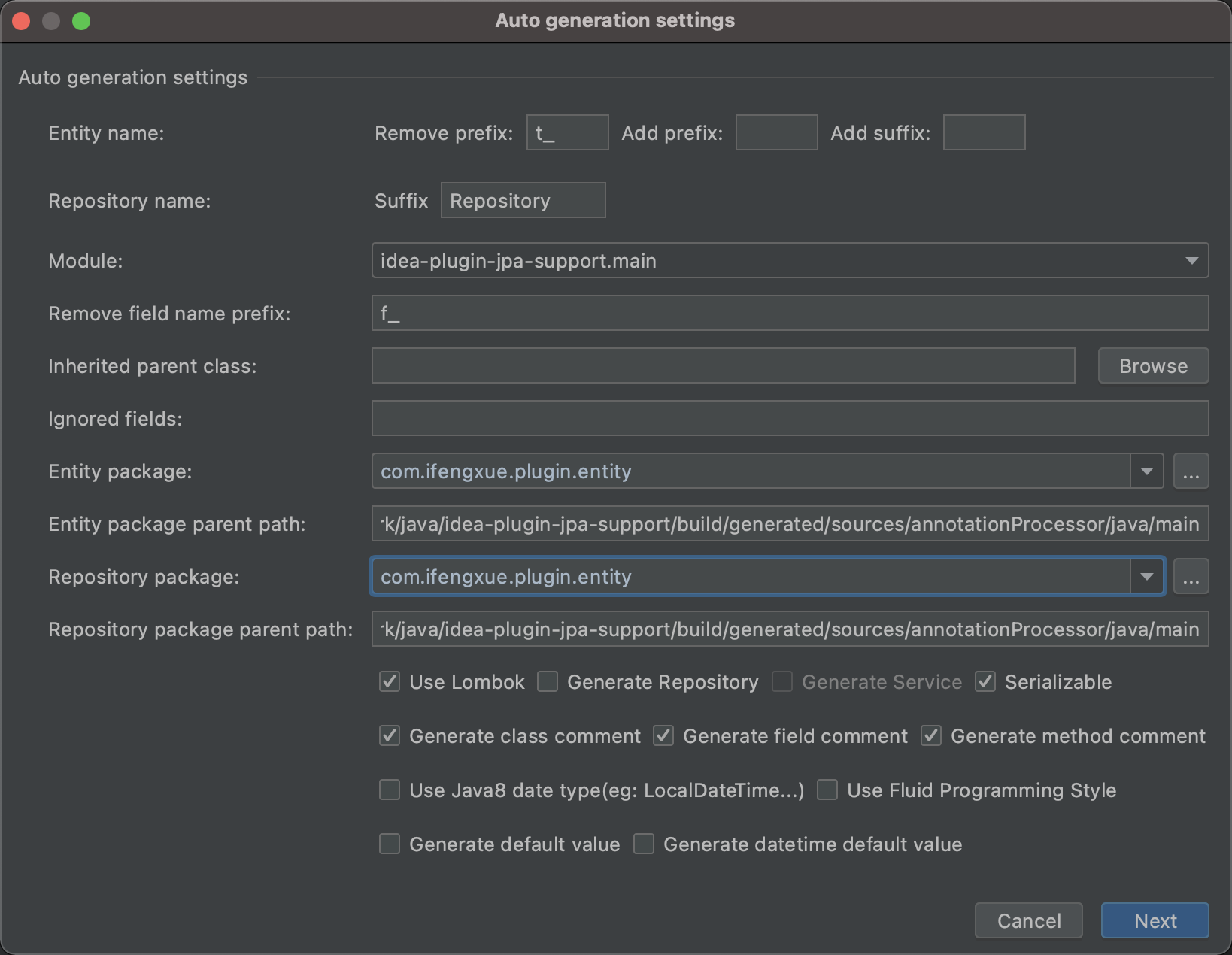This screenshot has height=955, width=1232.
Task: Toggle Generate class comment checkbox
Action: 390,736
